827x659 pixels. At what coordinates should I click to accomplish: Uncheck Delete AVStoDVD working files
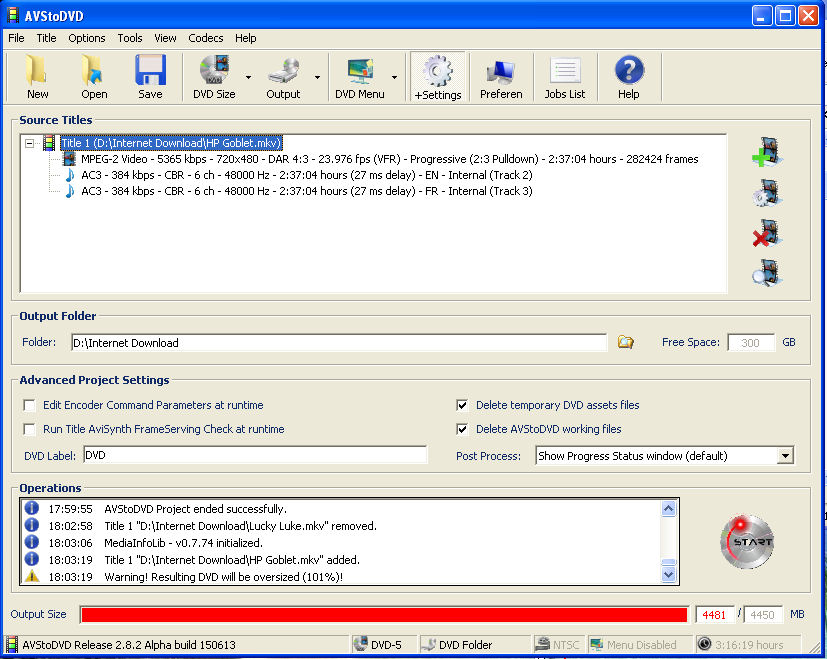462,429
